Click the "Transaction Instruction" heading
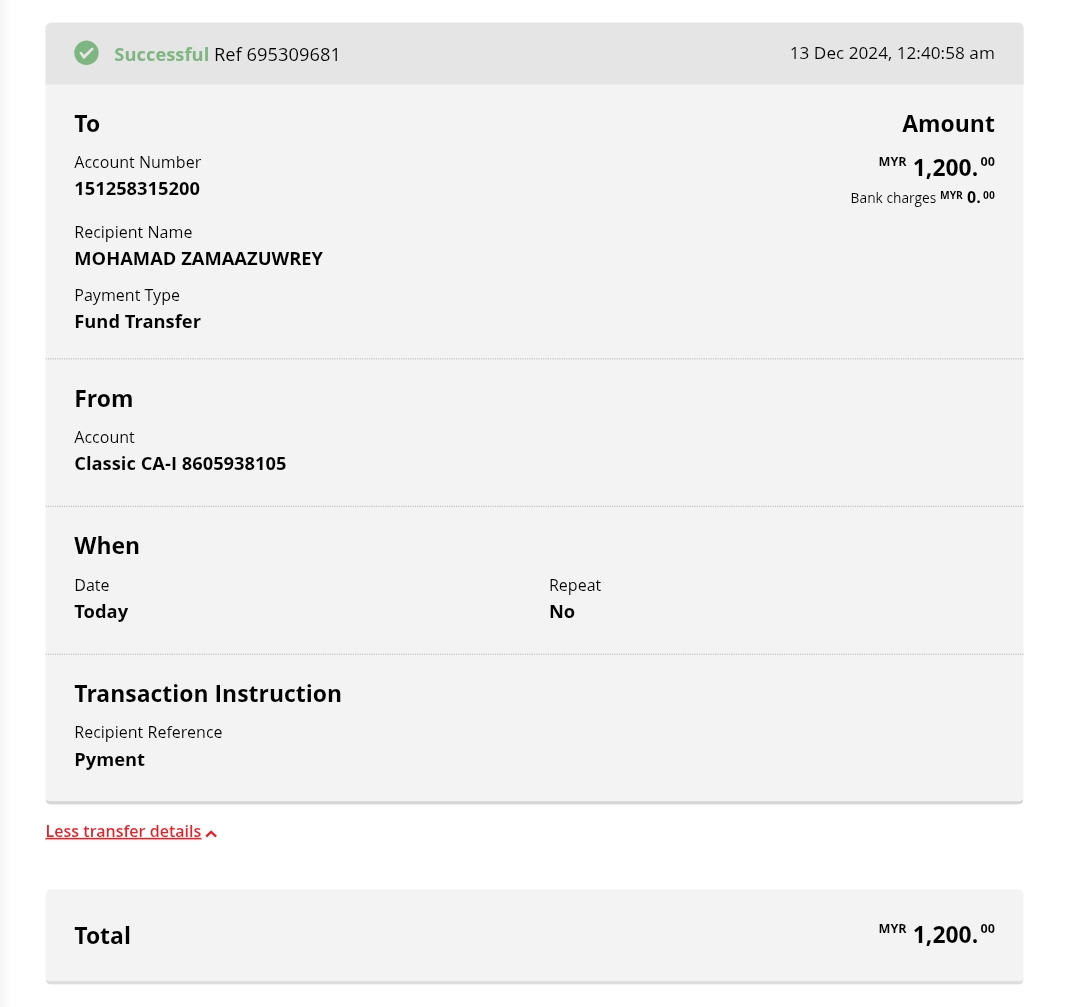Image resolution: width=1079 pixels, height=1007 pixels. [208, 693]
